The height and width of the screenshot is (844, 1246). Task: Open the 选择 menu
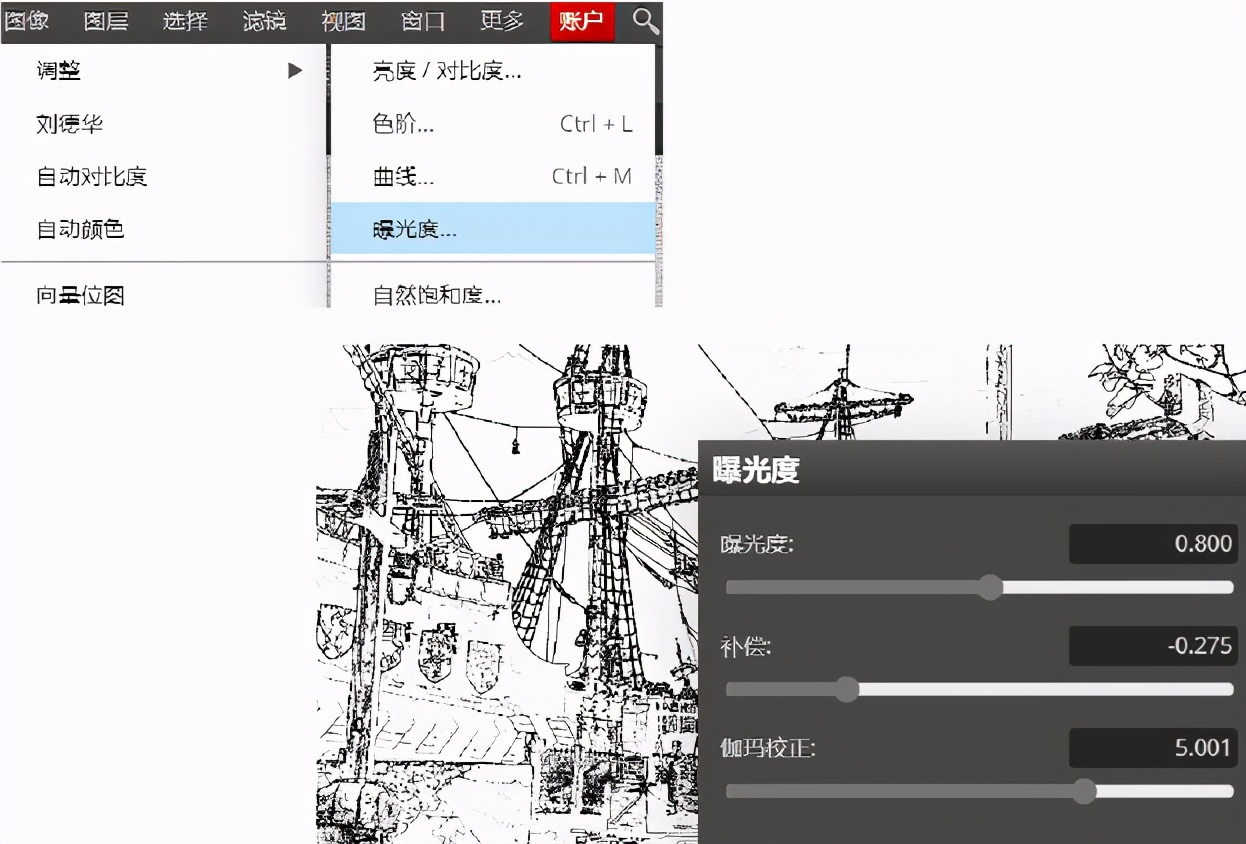point(185,21)
